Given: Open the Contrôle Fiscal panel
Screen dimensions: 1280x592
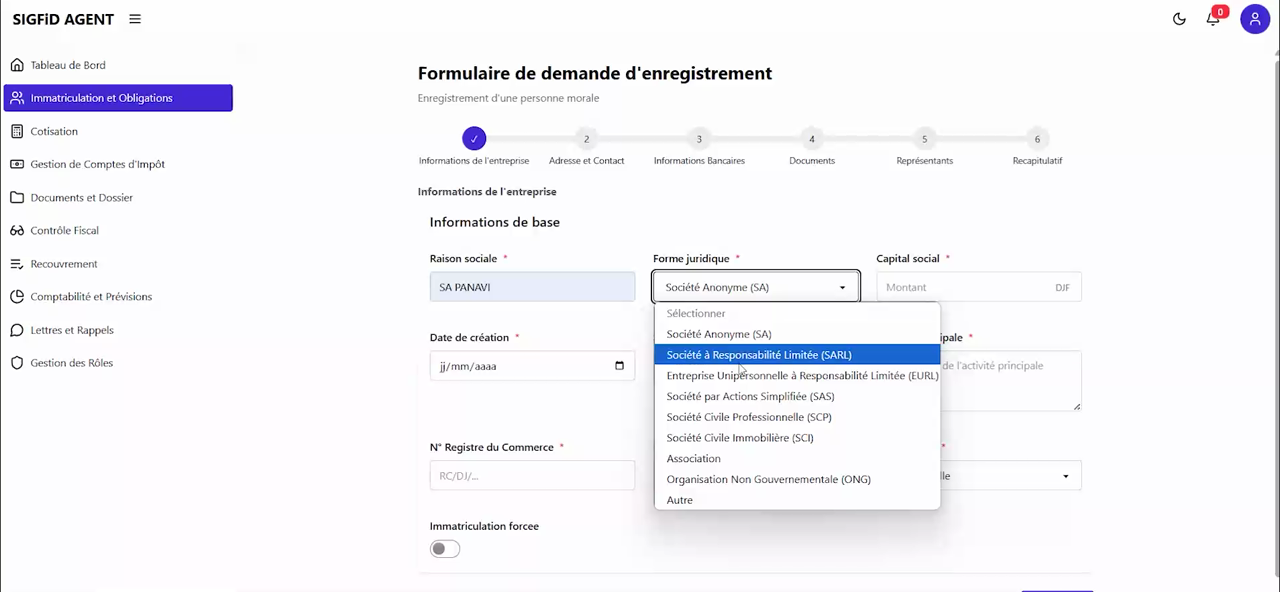Looking at the screenshot, I should click(x=65, y=230).
